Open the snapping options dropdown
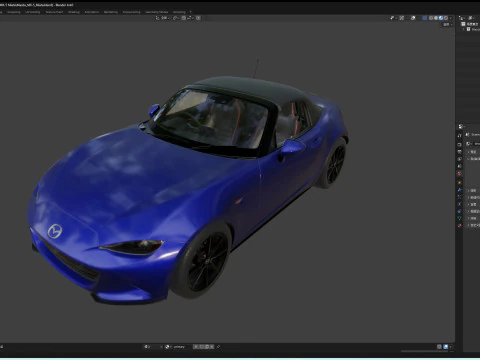 click(x=190, y=18)
